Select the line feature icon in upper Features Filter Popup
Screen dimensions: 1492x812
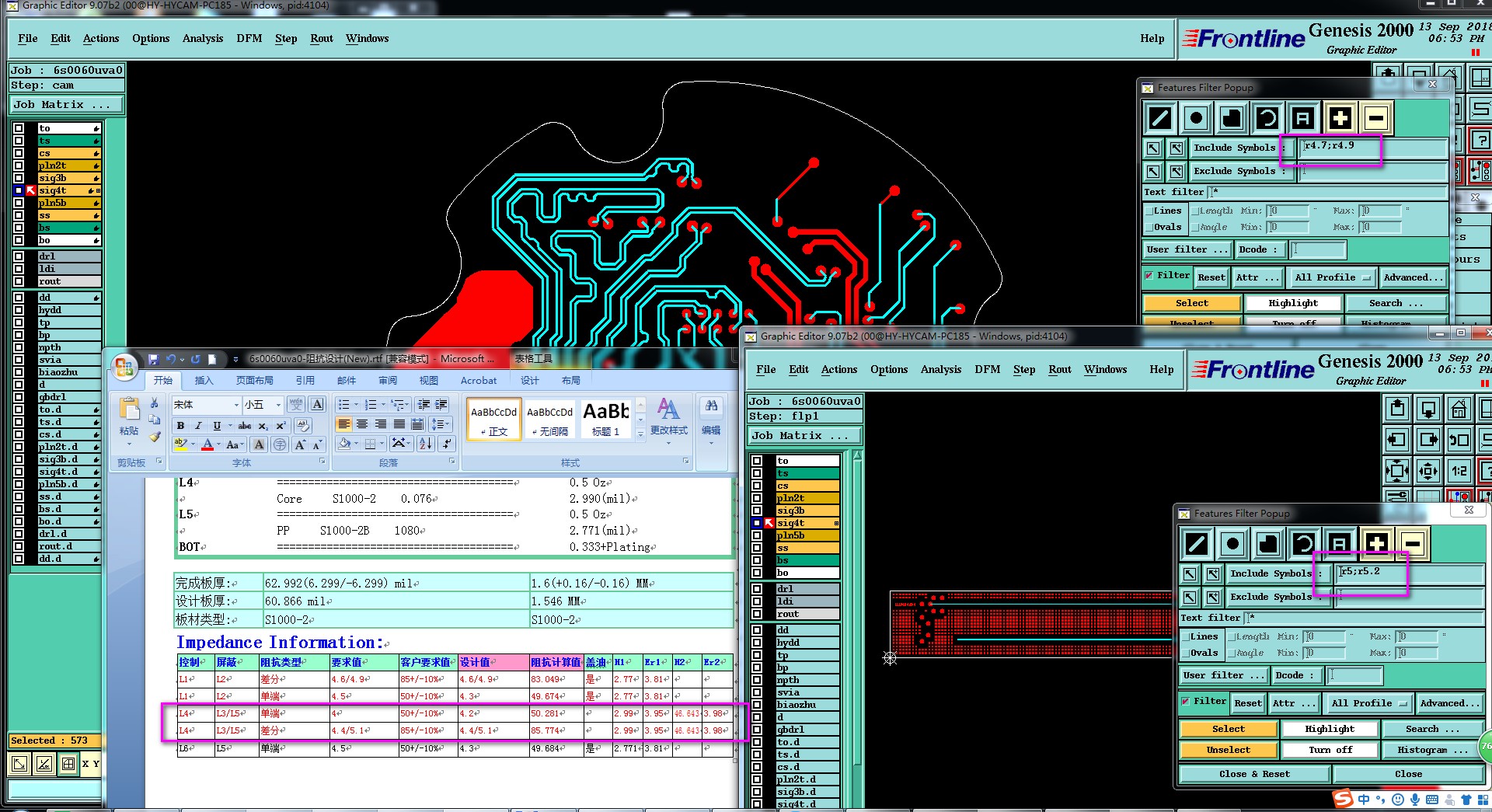pos(1159,118)
